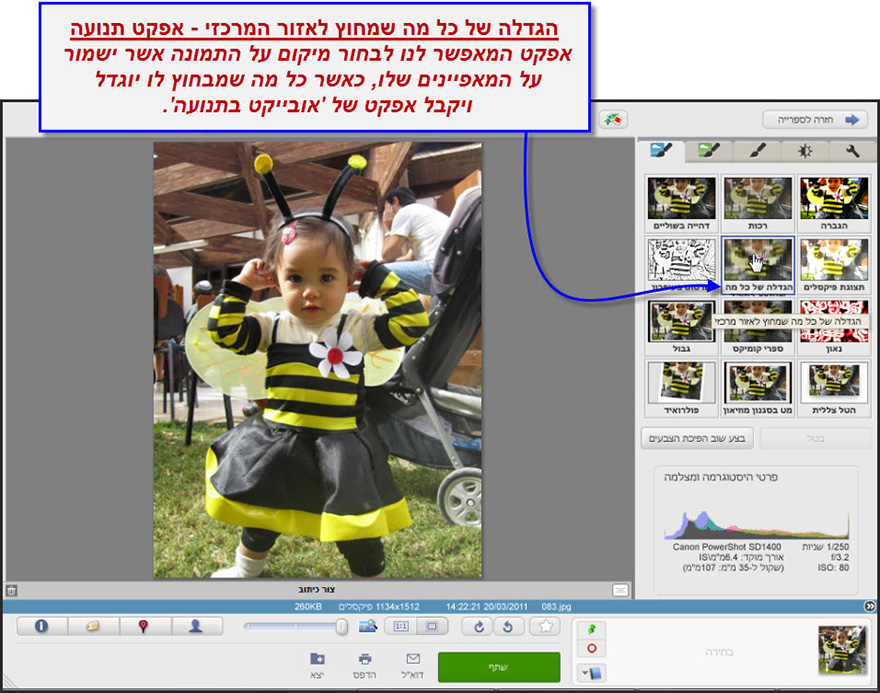Apply the Polaroid (פולרואיד) effect
This screenshot has width=880, height=693.
[680, 390]
